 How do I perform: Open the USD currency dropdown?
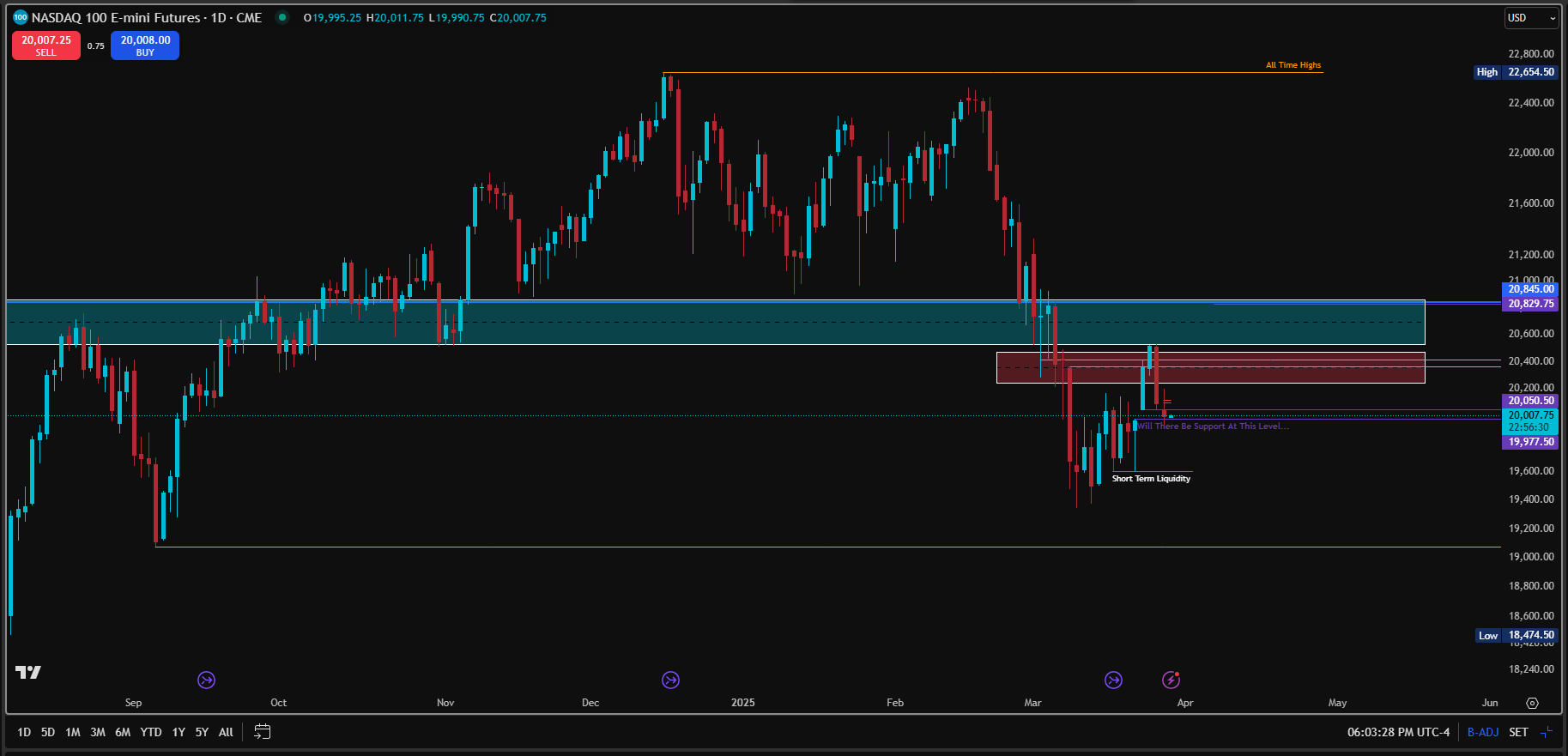(x=1532, y=18)
